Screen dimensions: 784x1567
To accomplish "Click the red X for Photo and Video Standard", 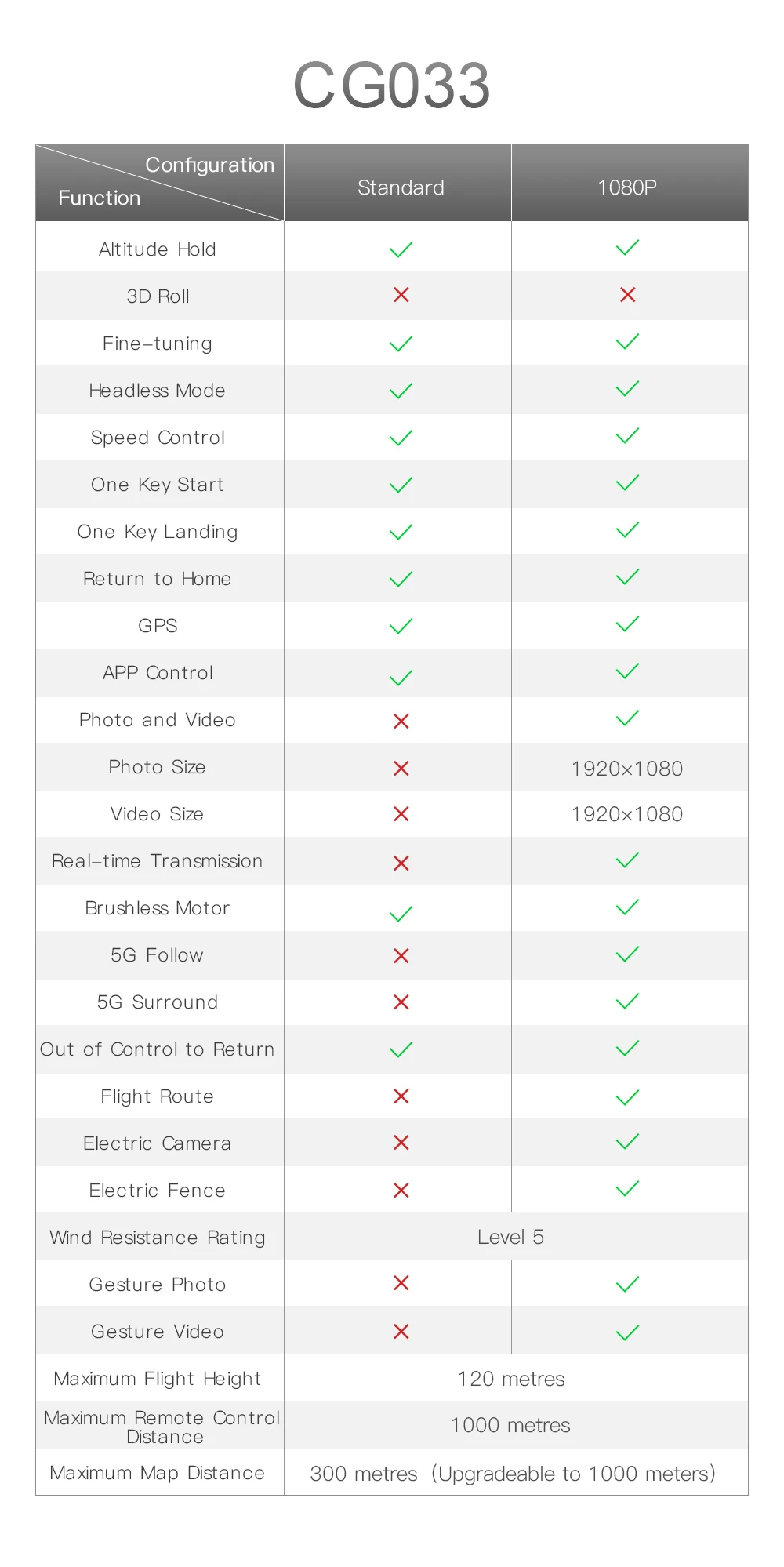I will pyautogui.click(x=401, y=721).
